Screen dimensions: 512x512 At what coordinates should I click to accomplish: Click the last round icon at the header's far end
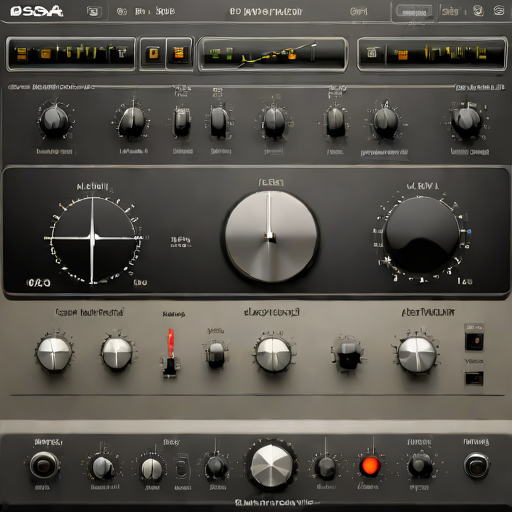[x=499, y=11]
